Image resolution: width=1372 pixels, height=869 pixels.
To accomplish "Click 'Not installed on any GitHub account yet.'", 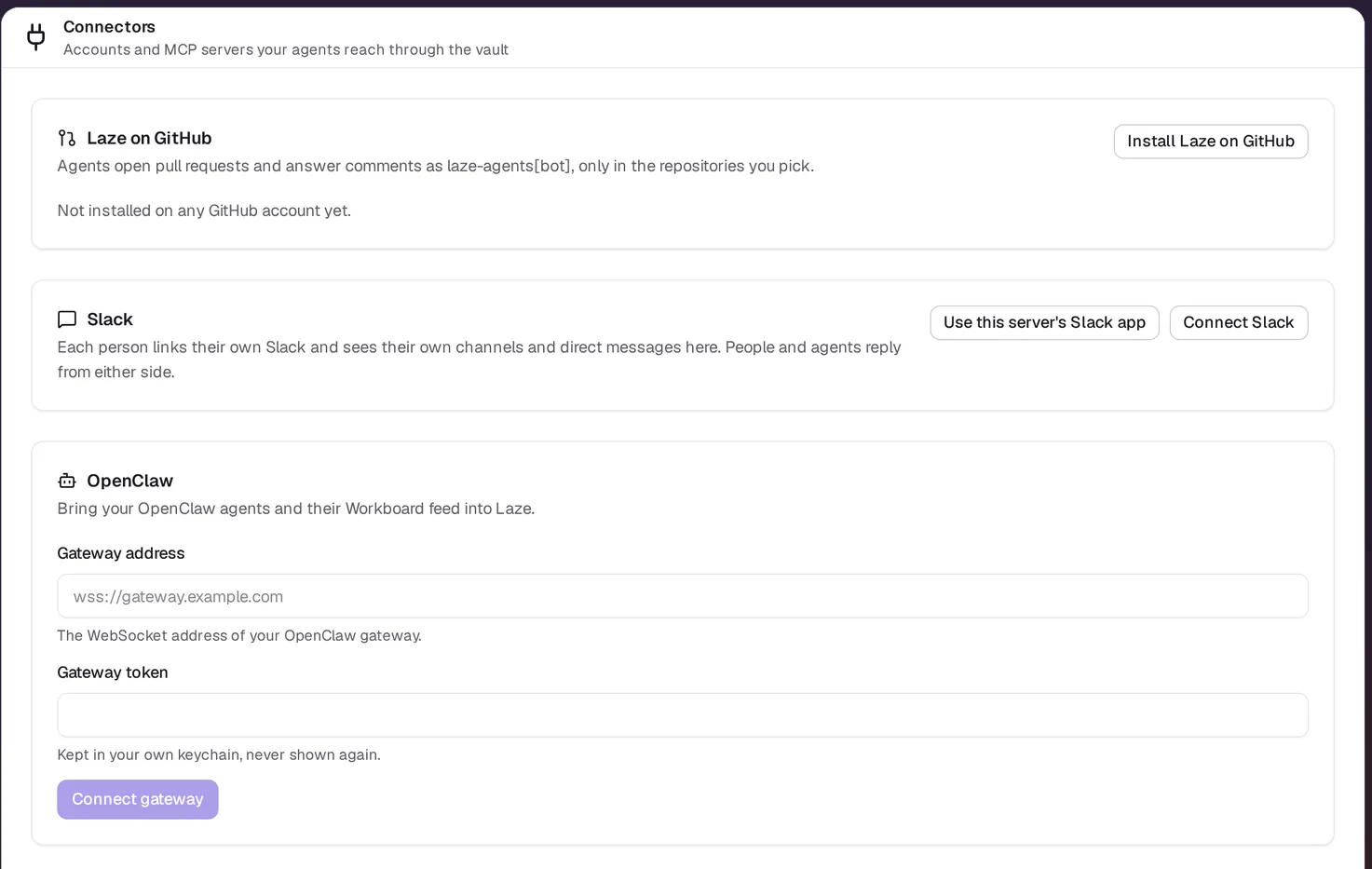I will click(204, 210).
